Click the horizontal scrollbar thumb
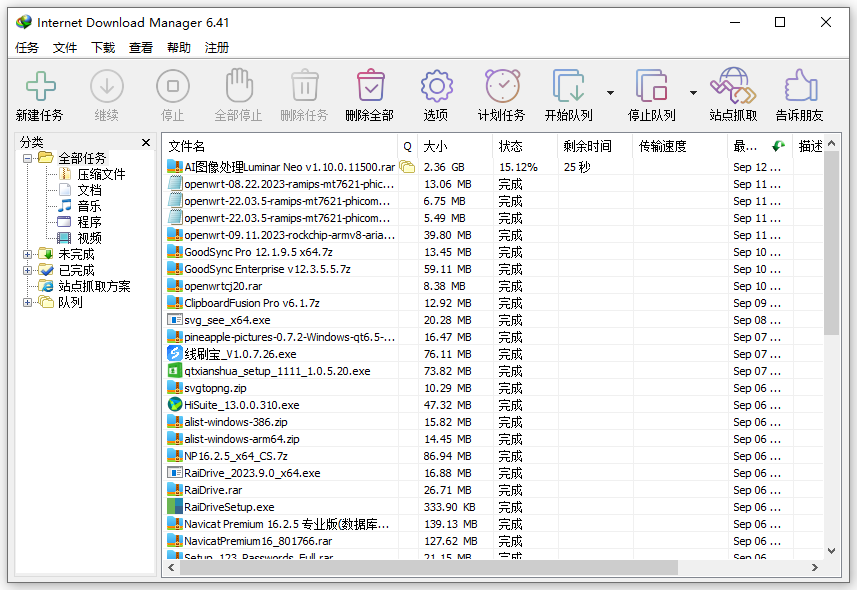The image size is (857, 590). (428, 568)
